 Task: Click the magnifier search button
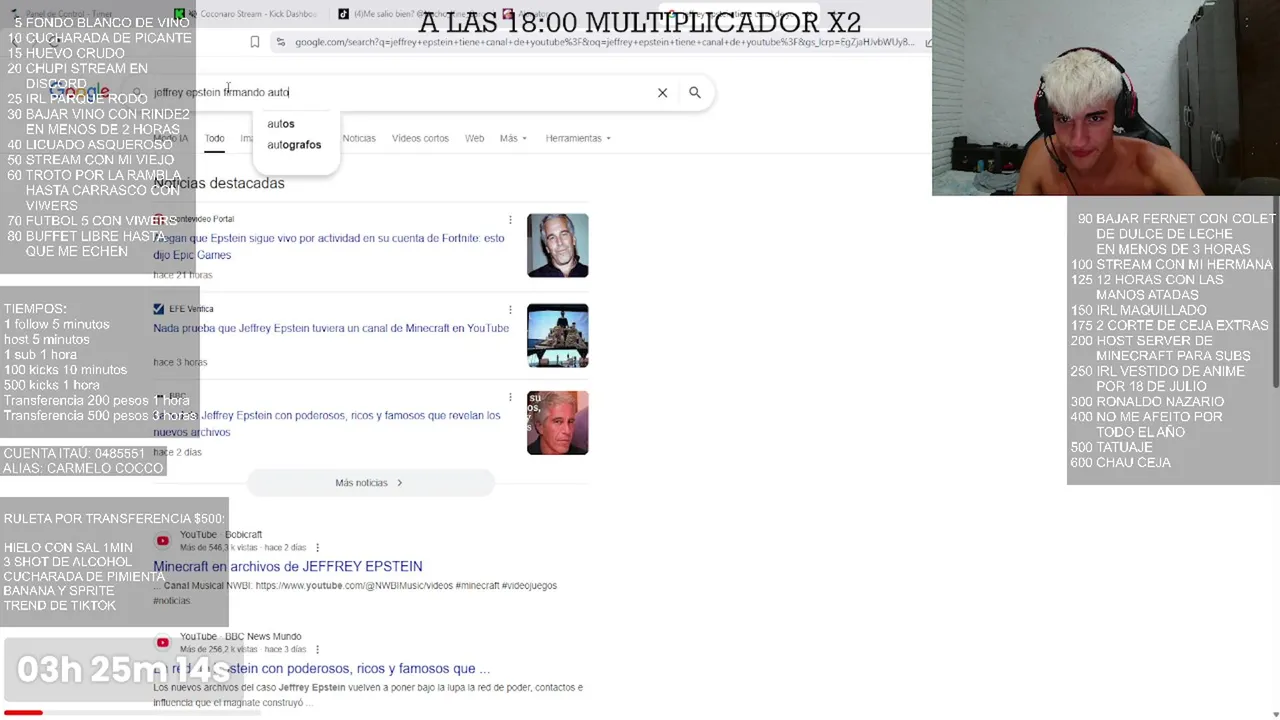(x=695, y=93)
